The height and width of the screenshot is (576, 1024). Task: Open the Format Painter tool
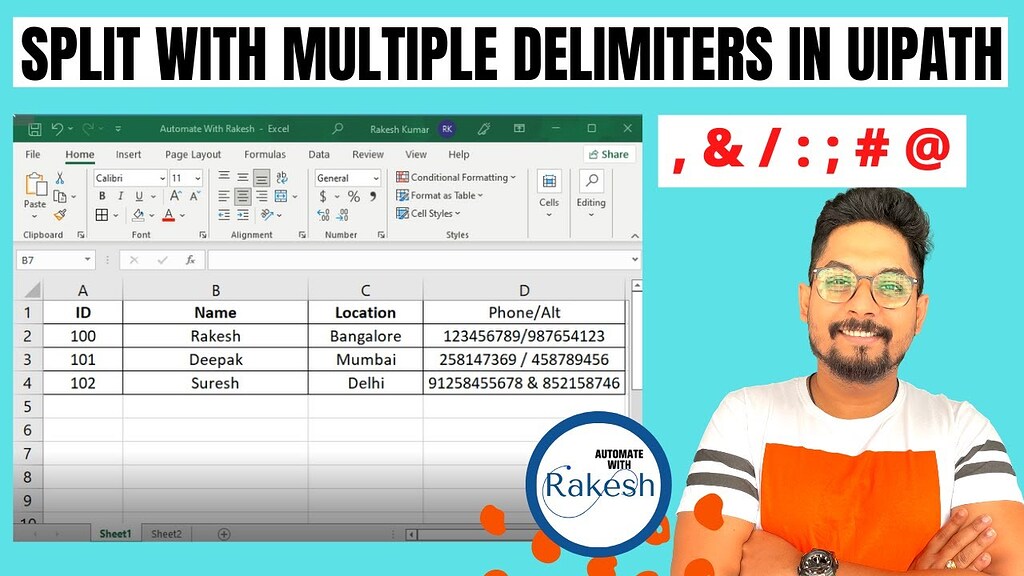coord(59,213)
